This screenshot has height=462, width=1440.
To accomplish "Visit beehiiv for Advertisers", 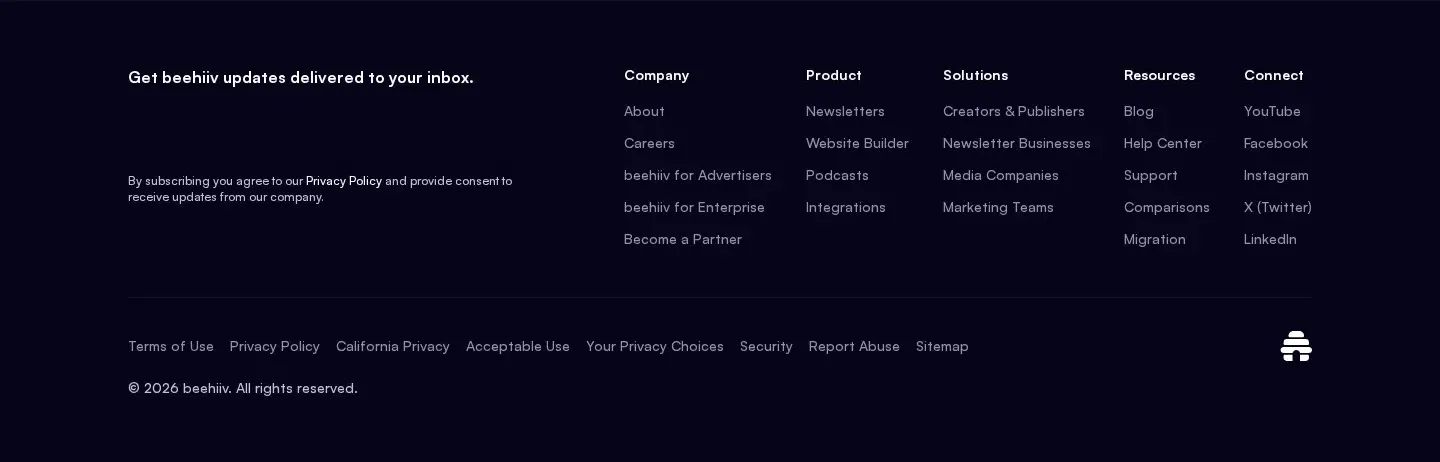I will click(x=698, y=175).
